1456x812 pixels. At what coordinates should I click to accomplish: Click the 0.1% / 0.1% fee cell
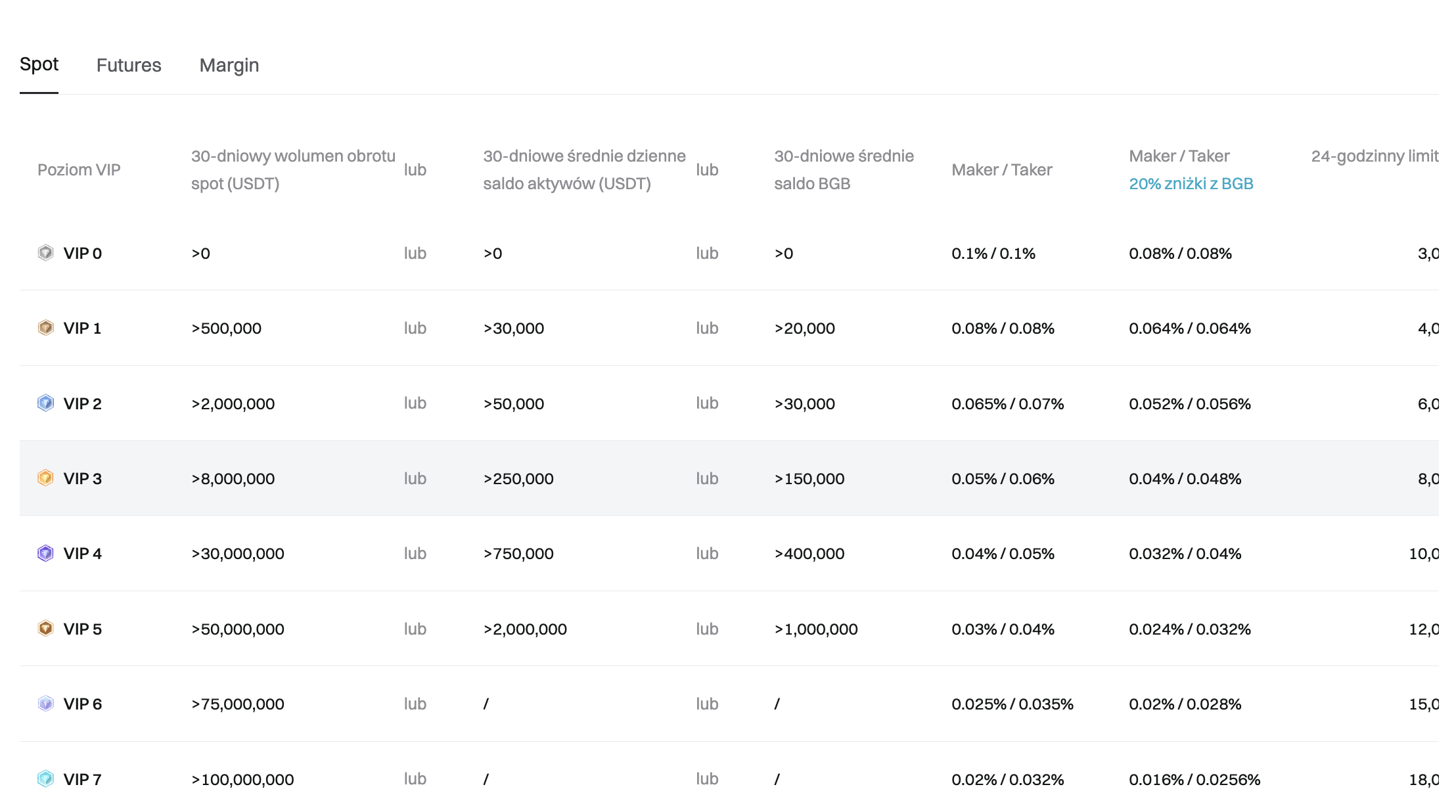(993, 254)
